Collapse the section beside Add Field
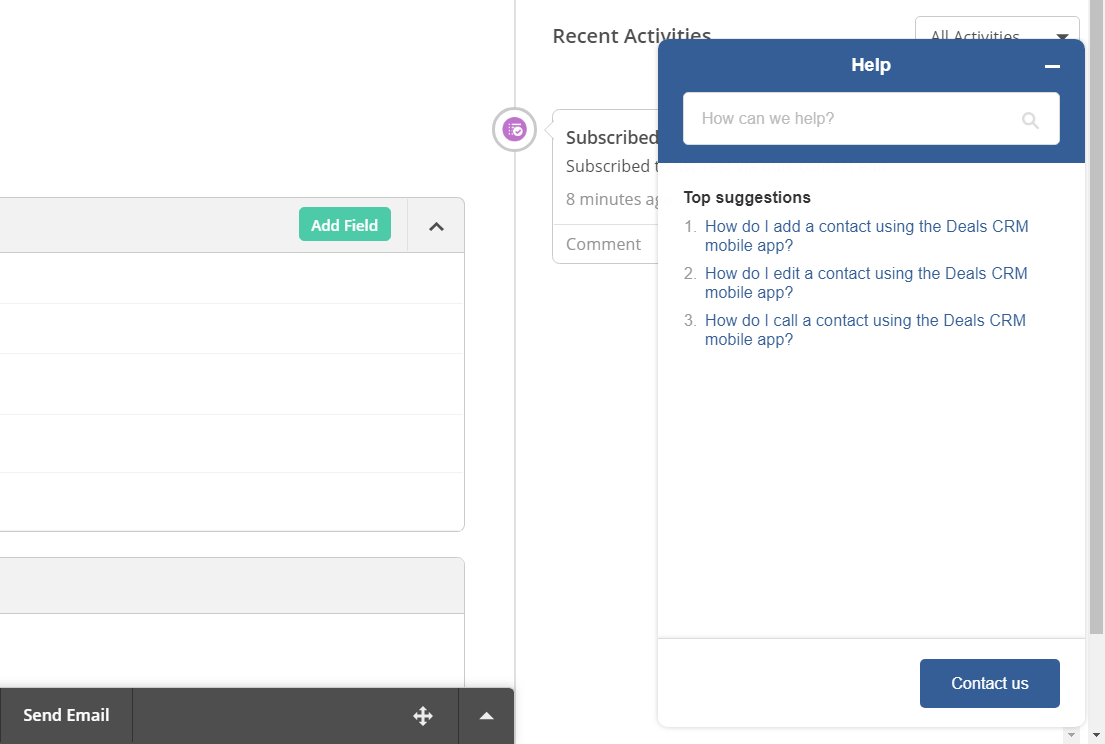1105x744 pixels. [x=436, y=226]
